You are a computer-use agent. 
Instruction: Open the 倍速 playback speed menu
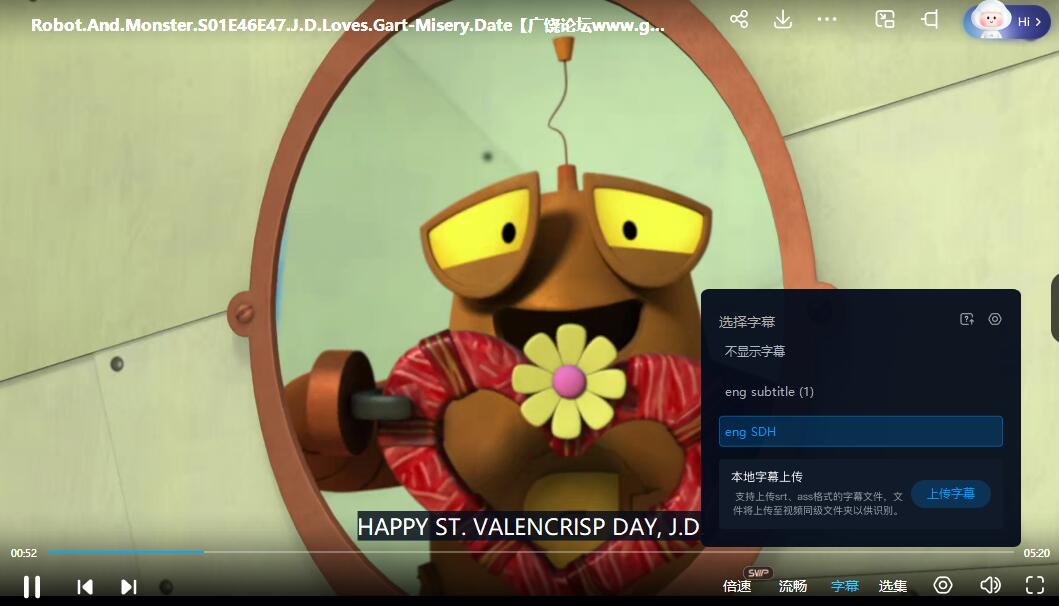(x=737, y=586)
